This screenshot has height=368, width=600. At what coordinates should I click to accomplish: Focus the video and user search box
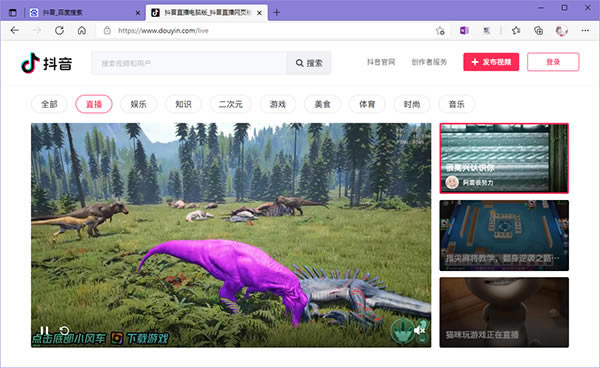pyautogui.click(x=189, y=63)
